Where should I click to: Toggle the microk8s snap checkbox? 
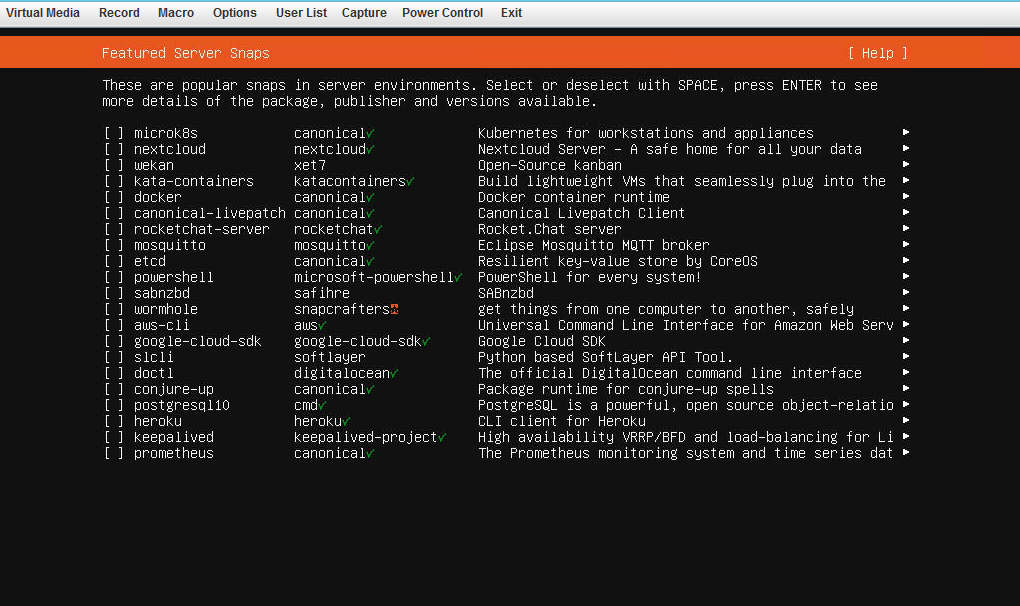114,133
